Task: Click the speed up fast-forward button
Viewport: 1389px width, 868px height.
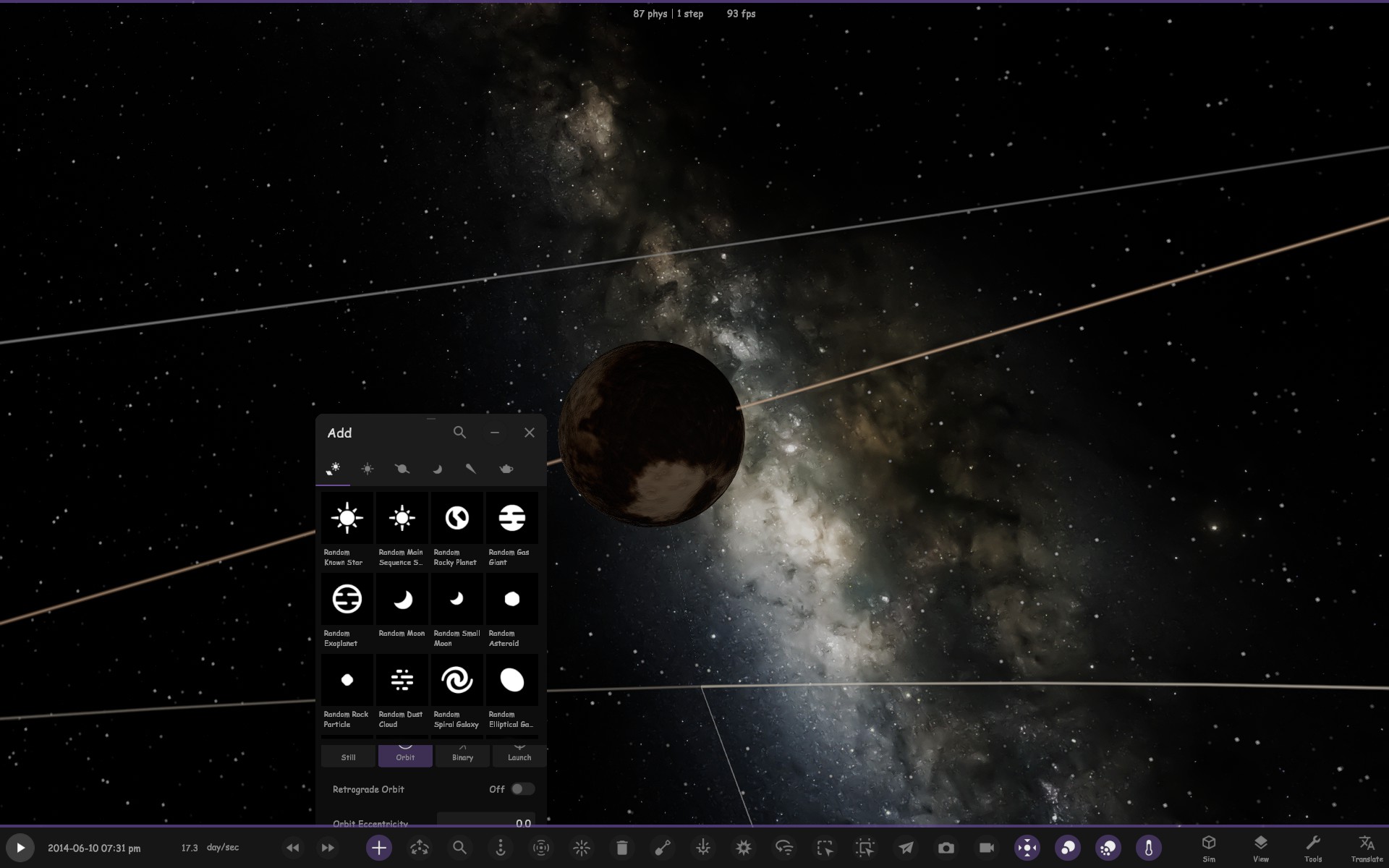Action: click(x=328, y=848)
